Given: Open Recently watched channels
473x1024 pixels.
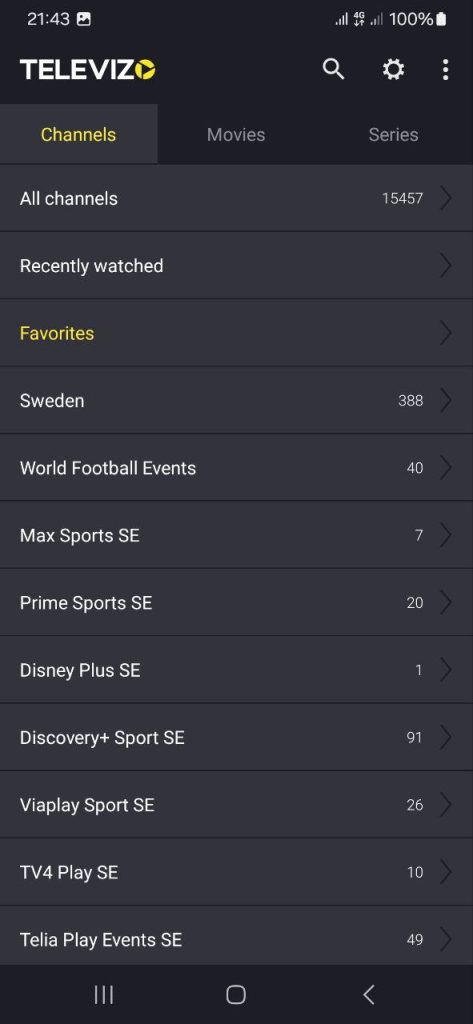Looking at the screenshot, I should pyautogui.click(x=236, y=266).
